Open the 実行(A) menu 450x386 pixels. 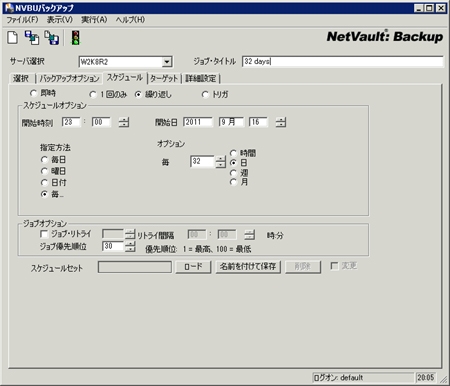pyautogui.click(x=94, y=20)
